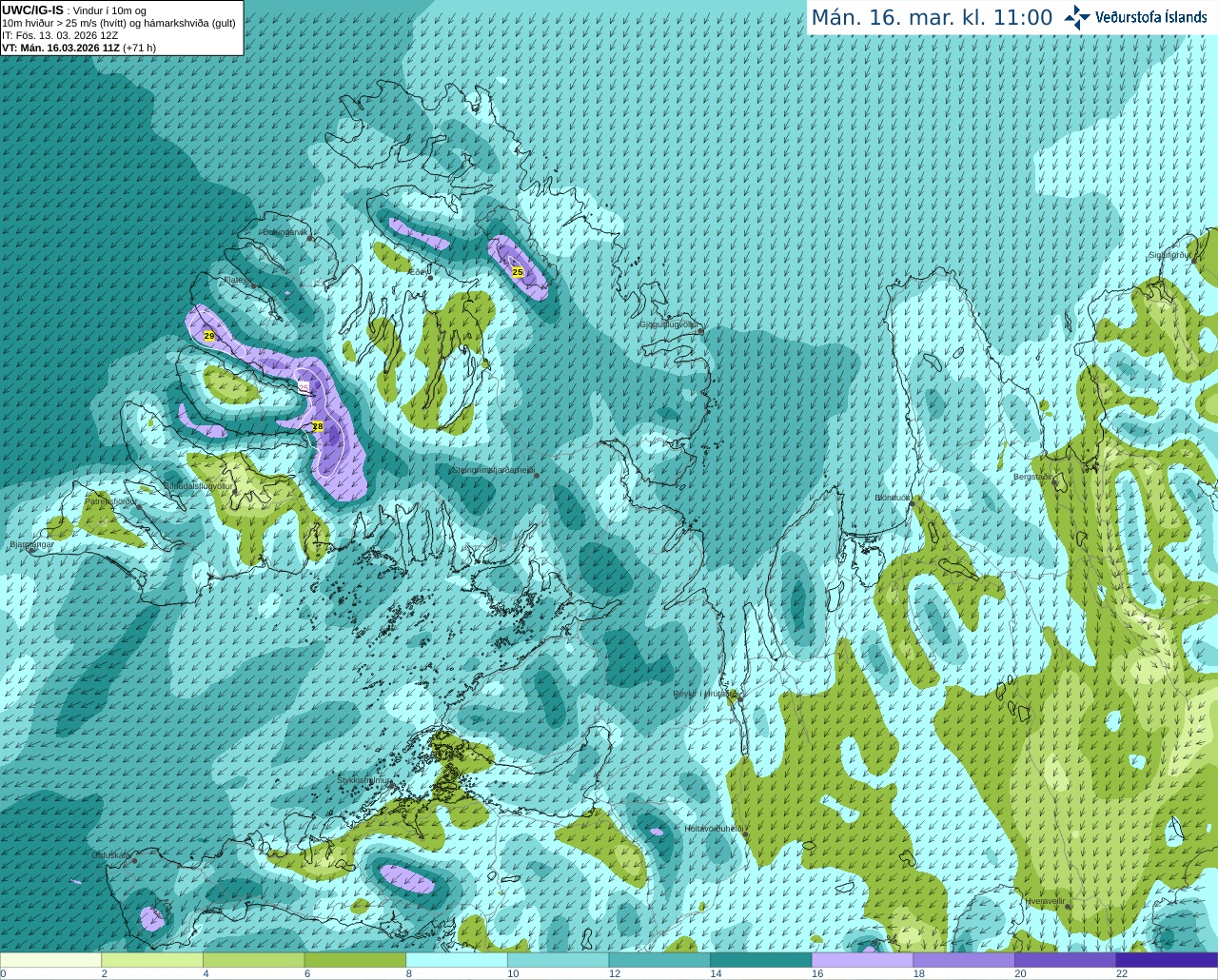Pick the 12–14 m/s teal legend swatch
This screenshot has width=1218, height=980.
pyautogui.click(x=659, y=960)
